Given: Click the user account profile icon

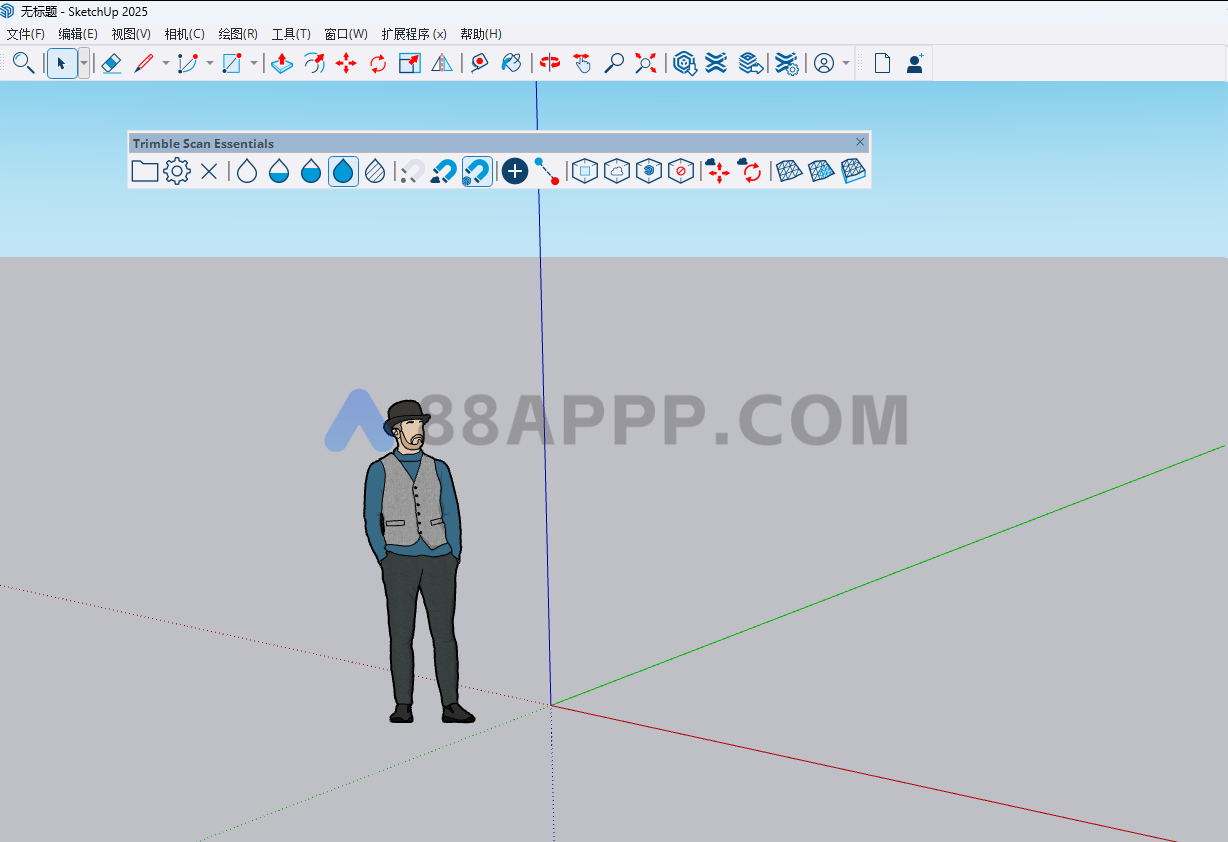Looking at the screenshot, I should coord(823,63).
